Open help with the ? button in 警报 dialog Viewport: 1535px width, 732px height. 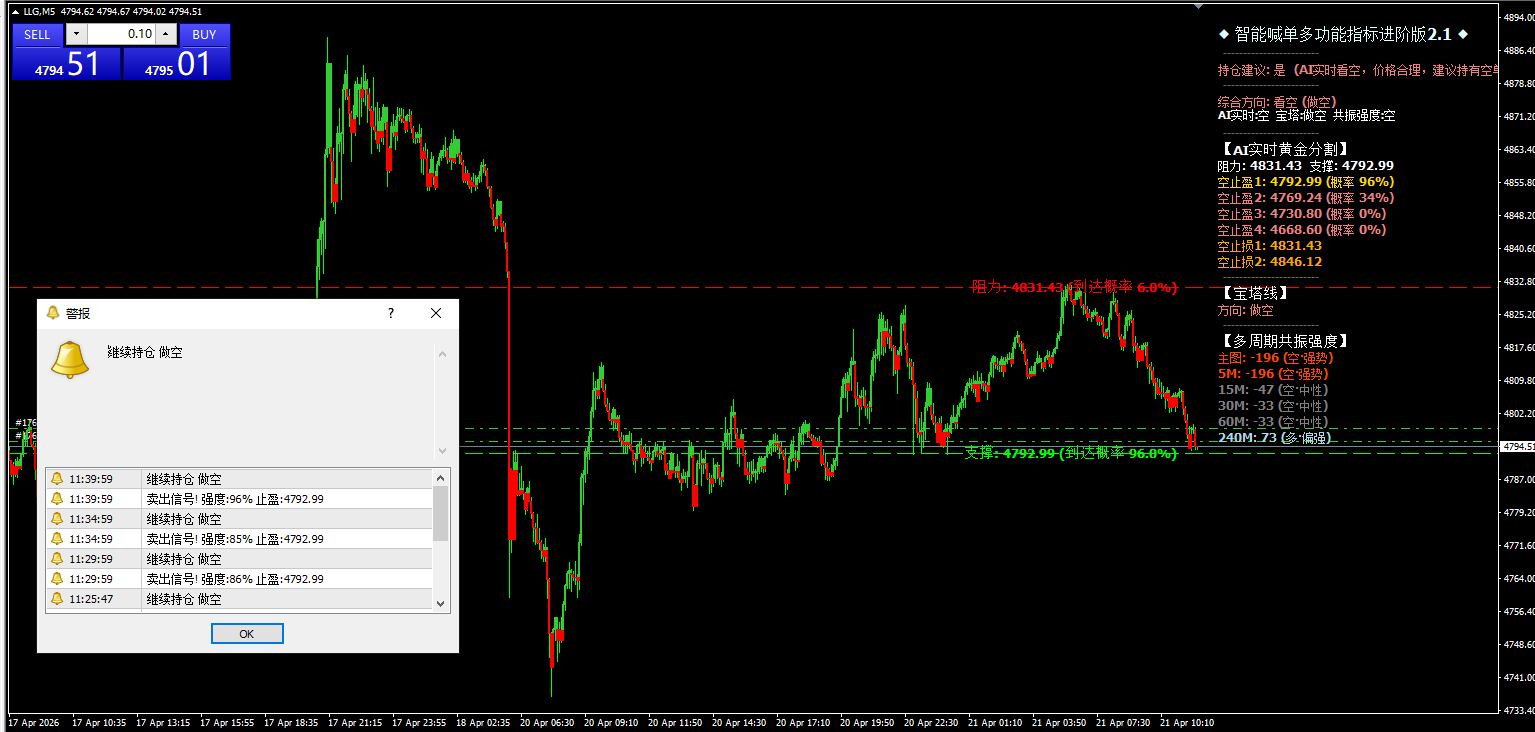click(391, 313)
